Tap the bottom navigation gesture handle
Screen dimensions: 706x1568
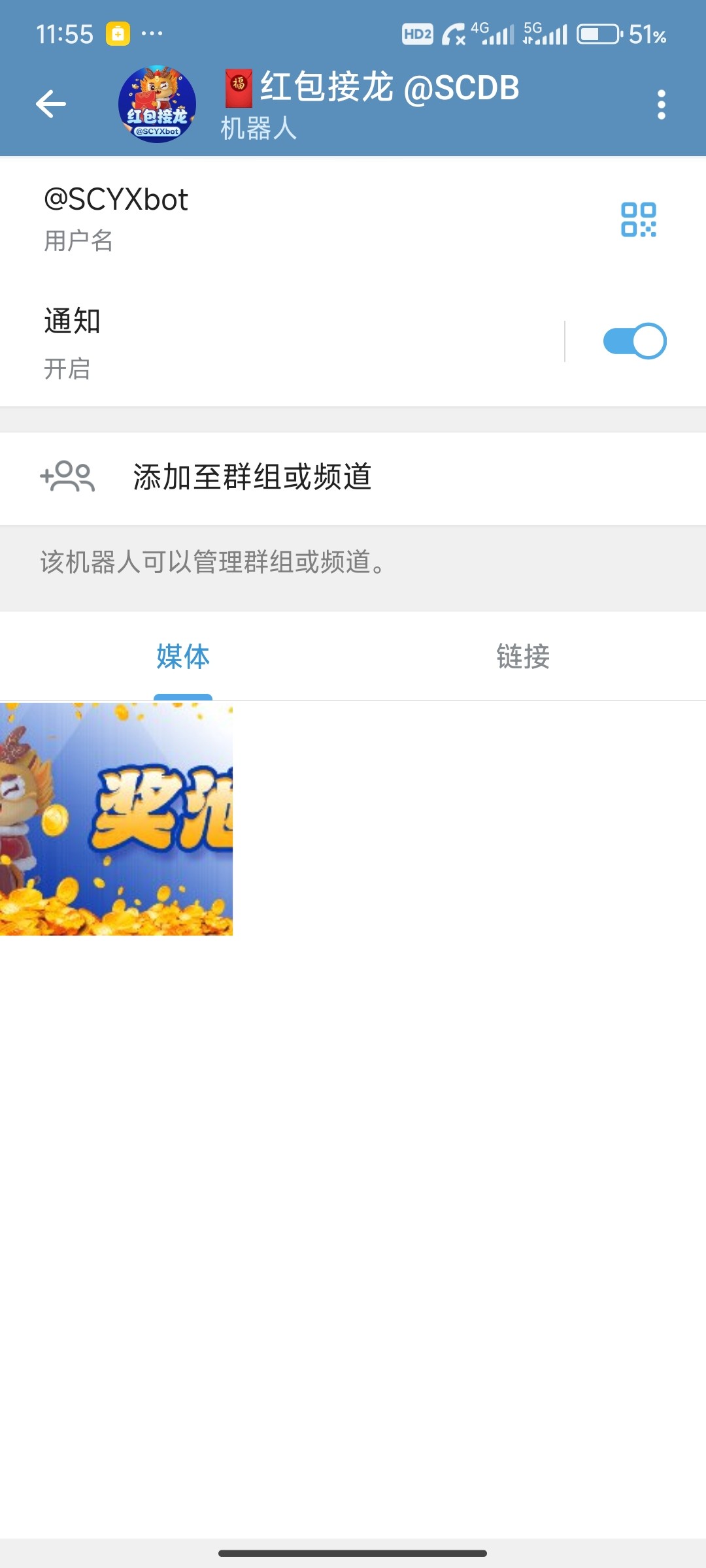[x=353, y=1553]
